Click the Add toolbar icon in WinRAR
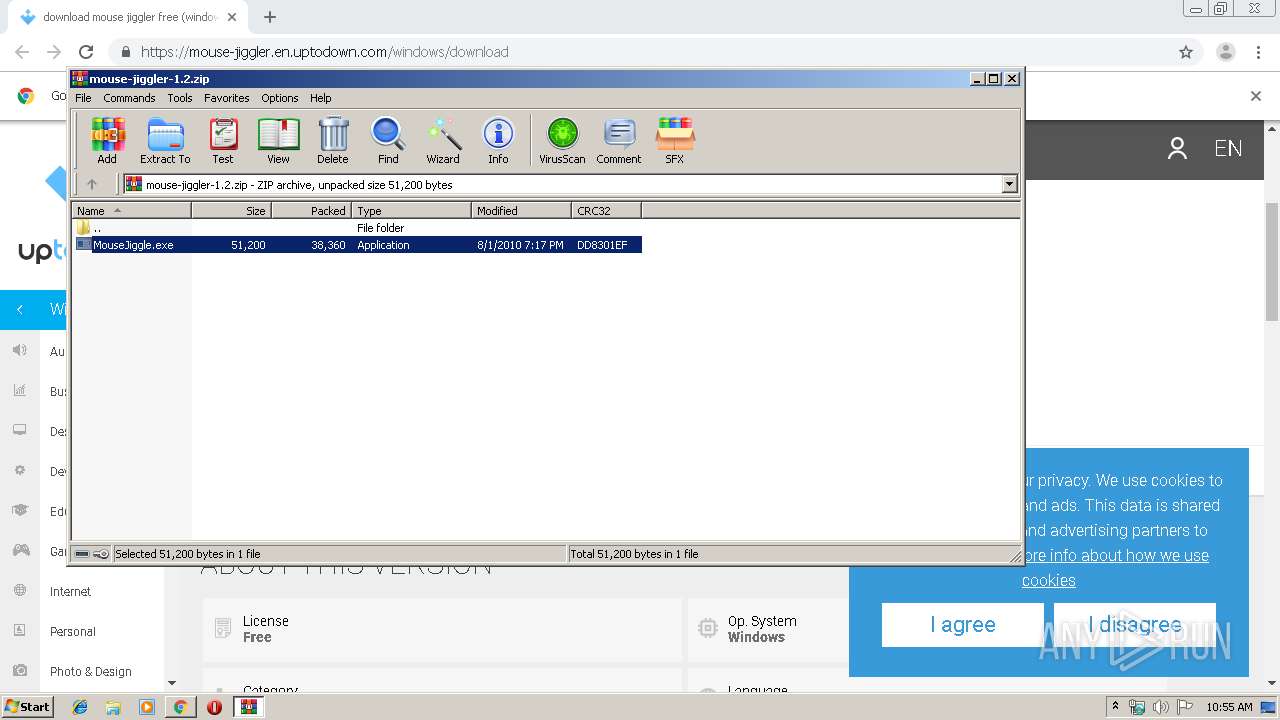1280x720 pixels. pos(107,140)
